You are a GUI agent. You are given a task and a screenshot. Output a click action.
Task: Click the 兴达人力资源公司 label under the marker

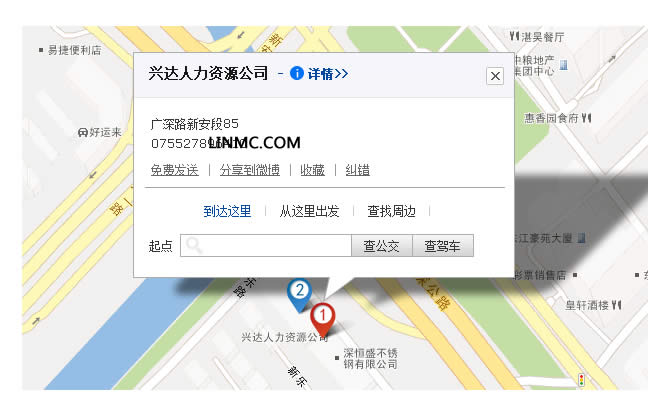pos(285,337)
